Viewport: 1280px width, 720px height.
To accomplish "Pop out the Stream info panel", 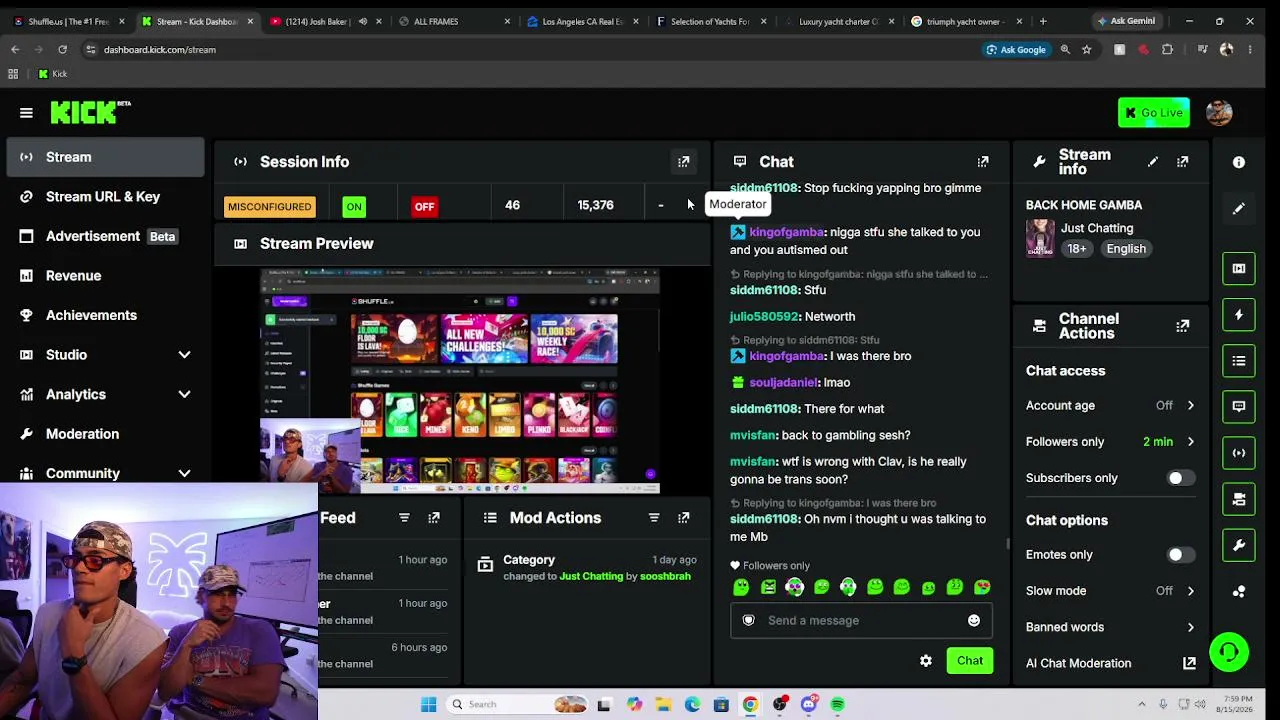I will [x=1183, y=162].
